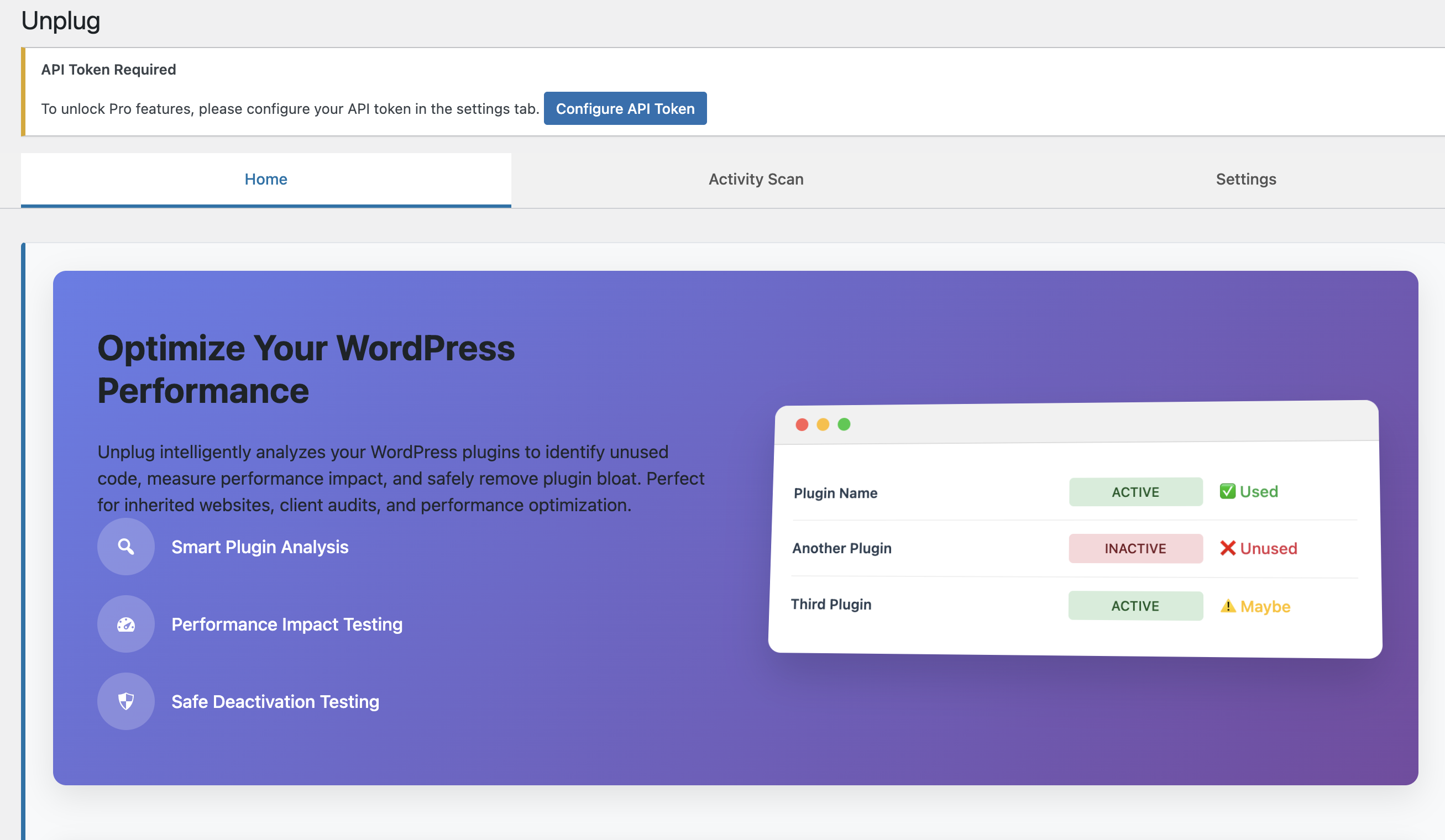Select the Smart Plugin Analysis label
Image resolution: width=1445 pixels, height=840 pixels.
(x=260, y=547)
